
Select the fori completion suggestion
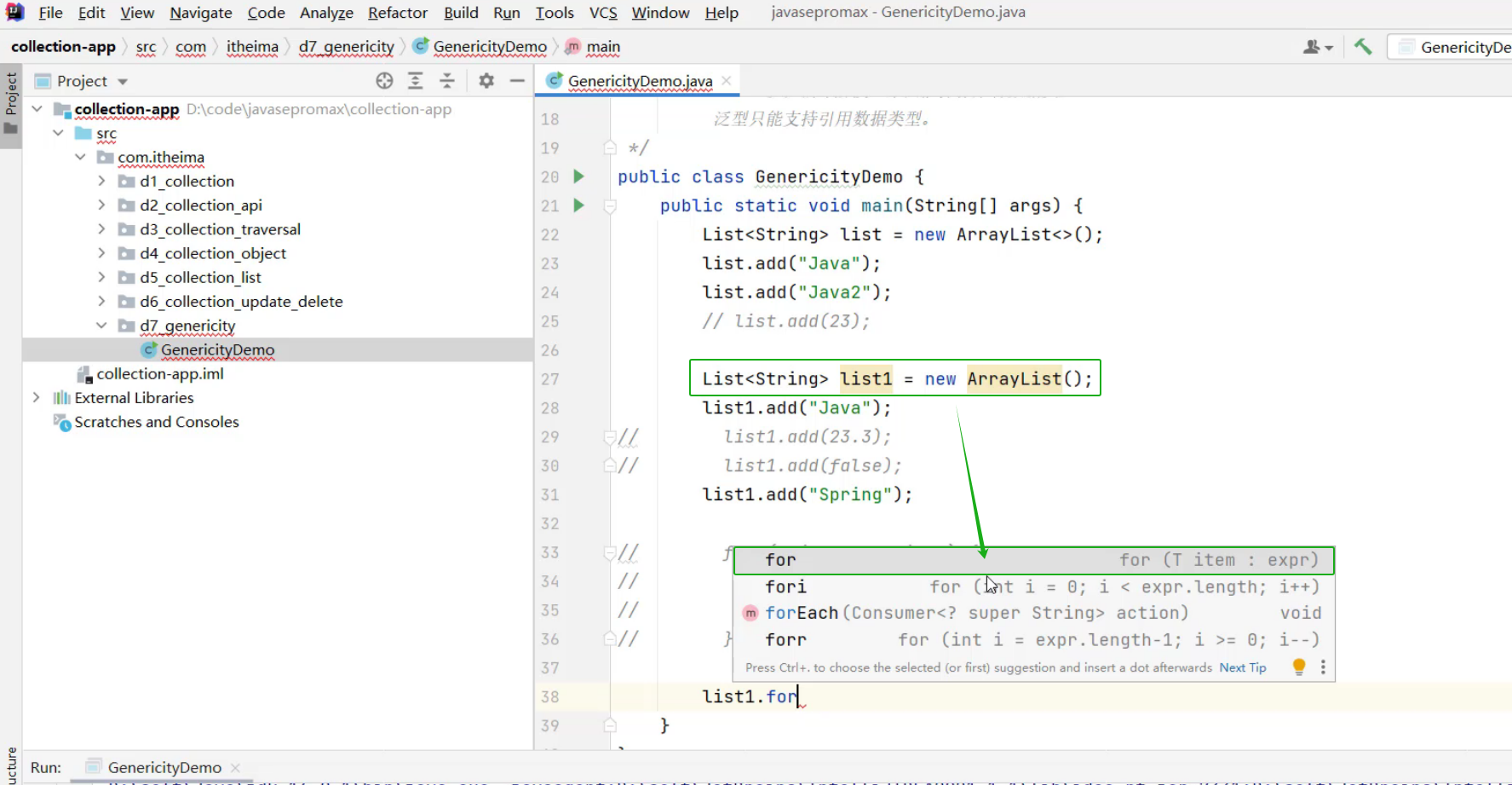pos(1033,586)
